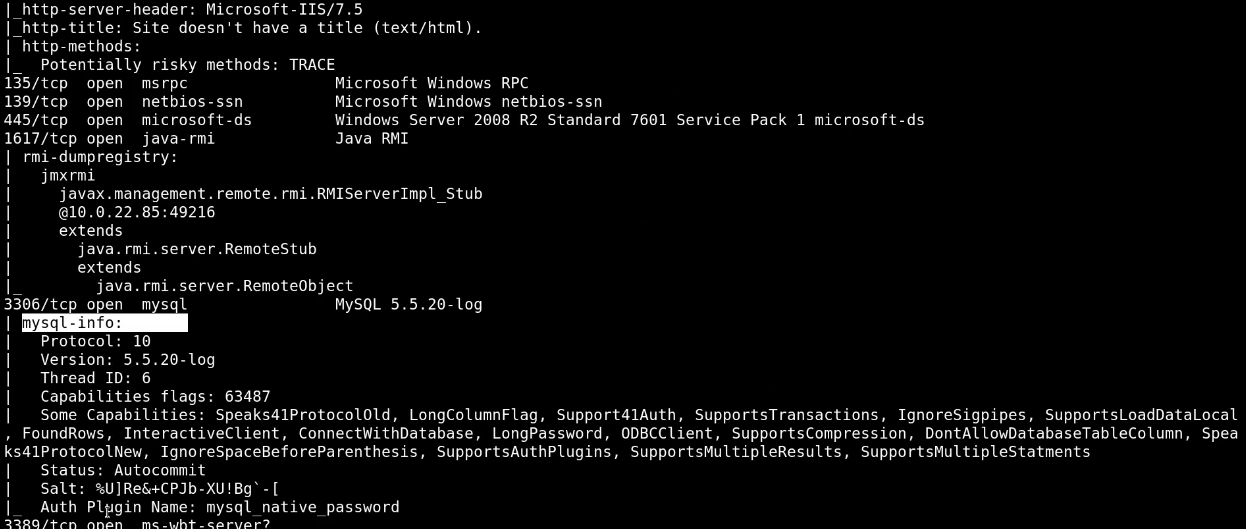Image resolution: width=1246 pixels, height=529 pixels.
Task: Click the Thread ID: 6 line
Action: tap(95, 378)
